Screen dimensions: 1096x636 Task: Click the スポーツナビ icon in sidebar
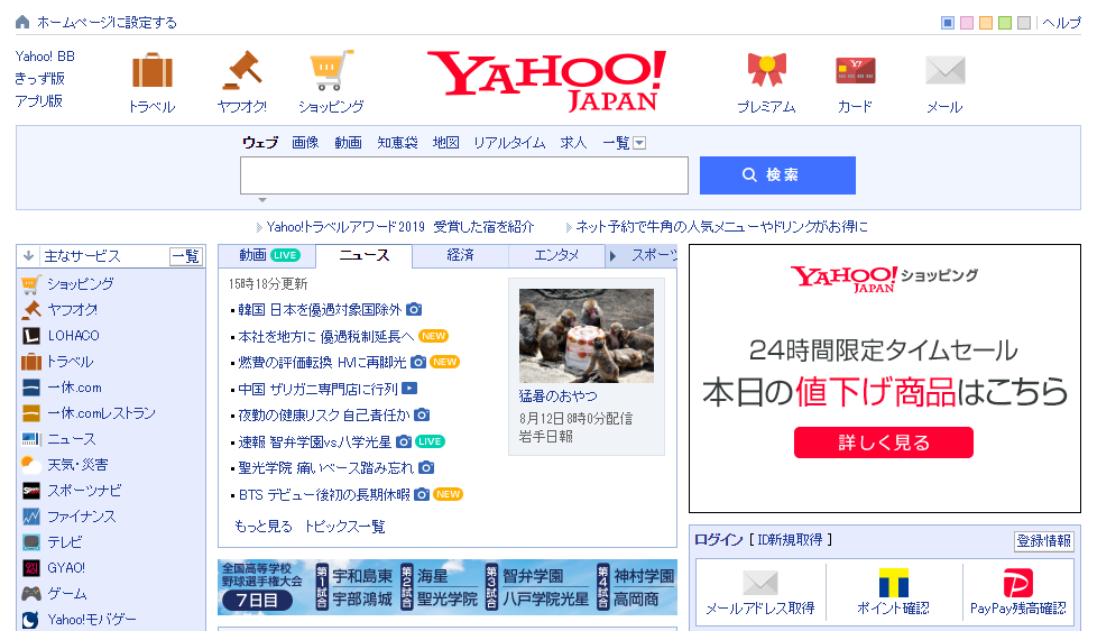(x=31, y=491)
